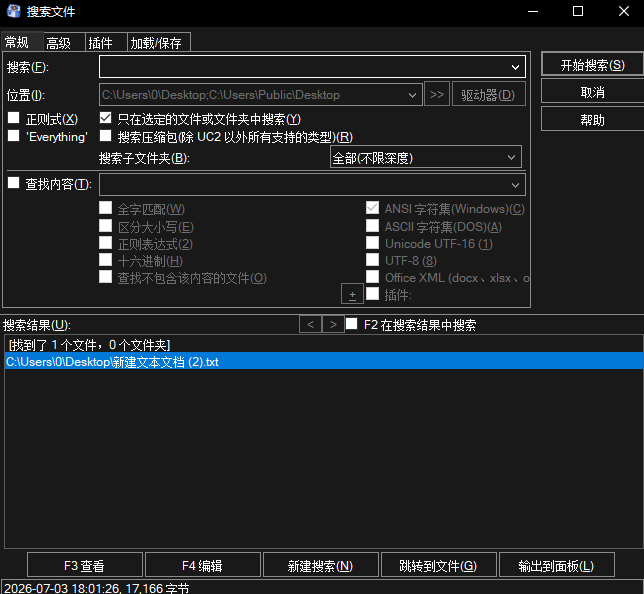Screen dimensions: 644x594
Task: Toggle 查找不包含该内容的文件(O) checkbox
Action: point(106,277)
